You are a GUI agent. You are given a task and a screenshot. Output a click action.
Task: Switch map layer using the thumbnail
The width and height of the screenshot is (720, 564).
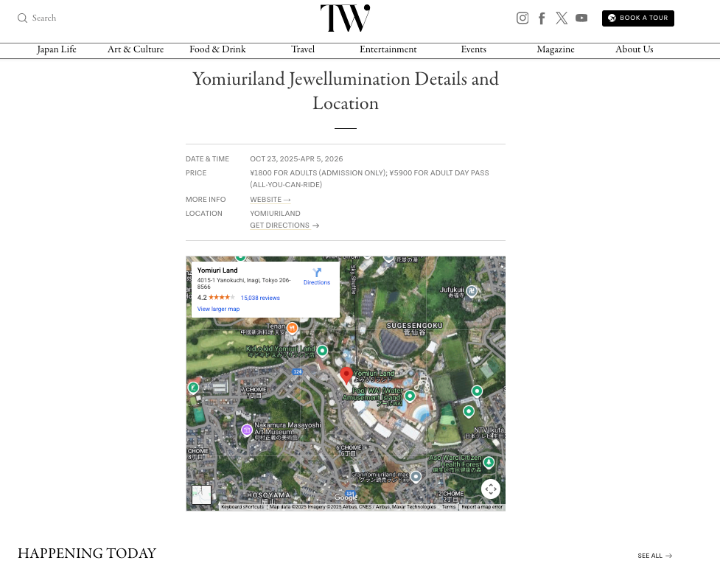pos(201,495)
